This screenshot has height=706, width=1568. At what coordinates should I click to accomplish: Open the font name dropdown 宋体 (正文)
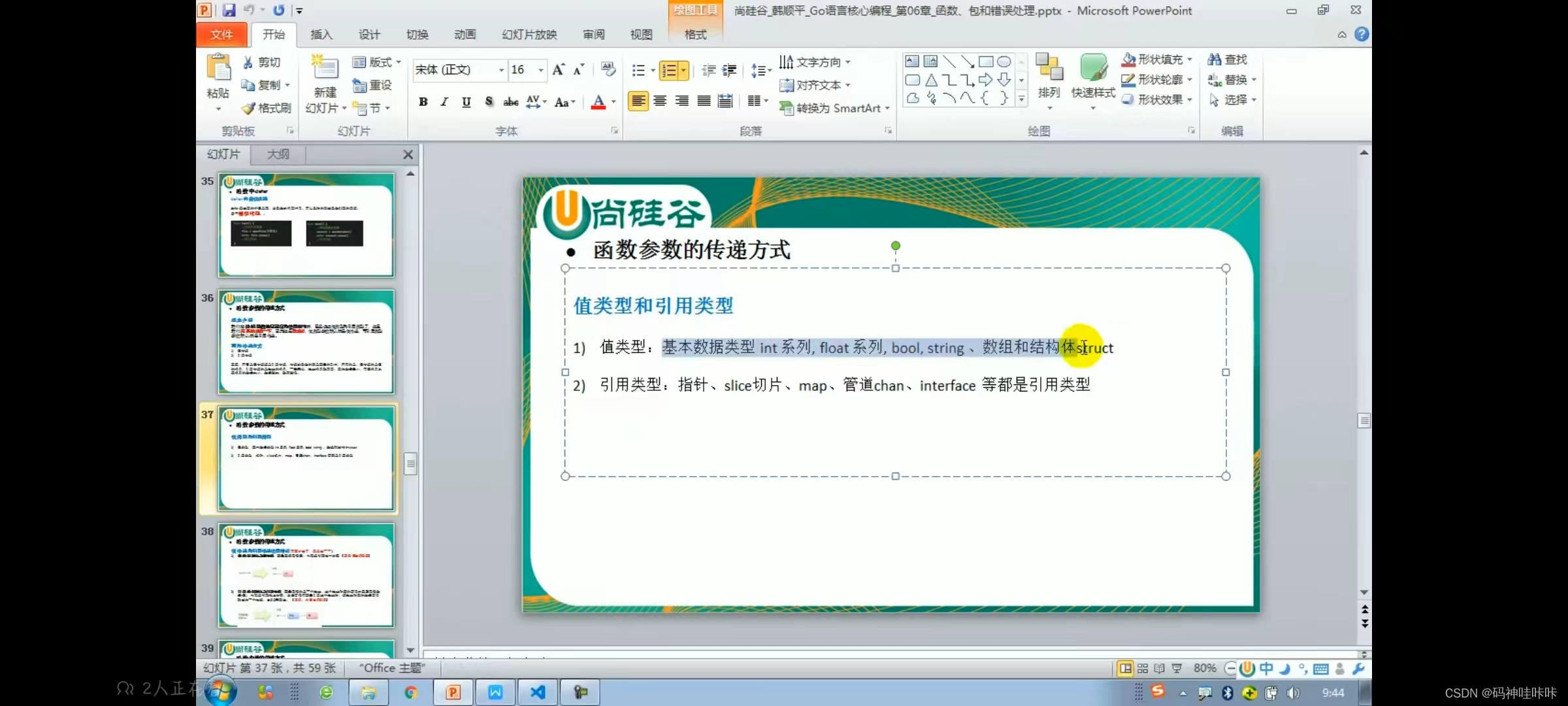click(501, 70)
